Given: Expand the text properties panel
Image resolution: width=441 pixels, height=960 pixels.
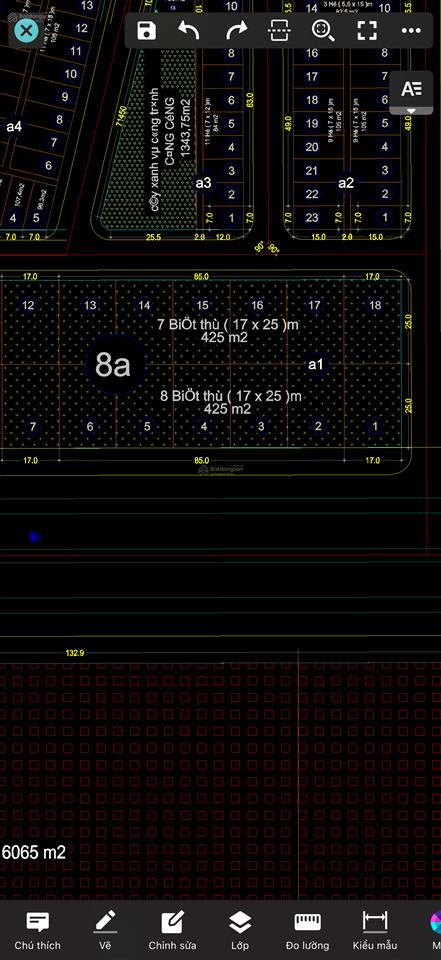Looking at the screenshot, I should 412,92.
